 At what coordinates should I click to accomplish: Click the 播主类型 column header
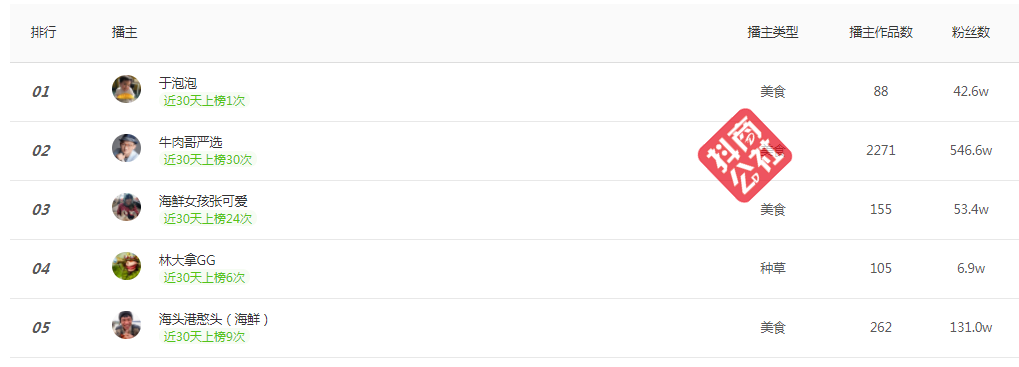tap(773, 32)
